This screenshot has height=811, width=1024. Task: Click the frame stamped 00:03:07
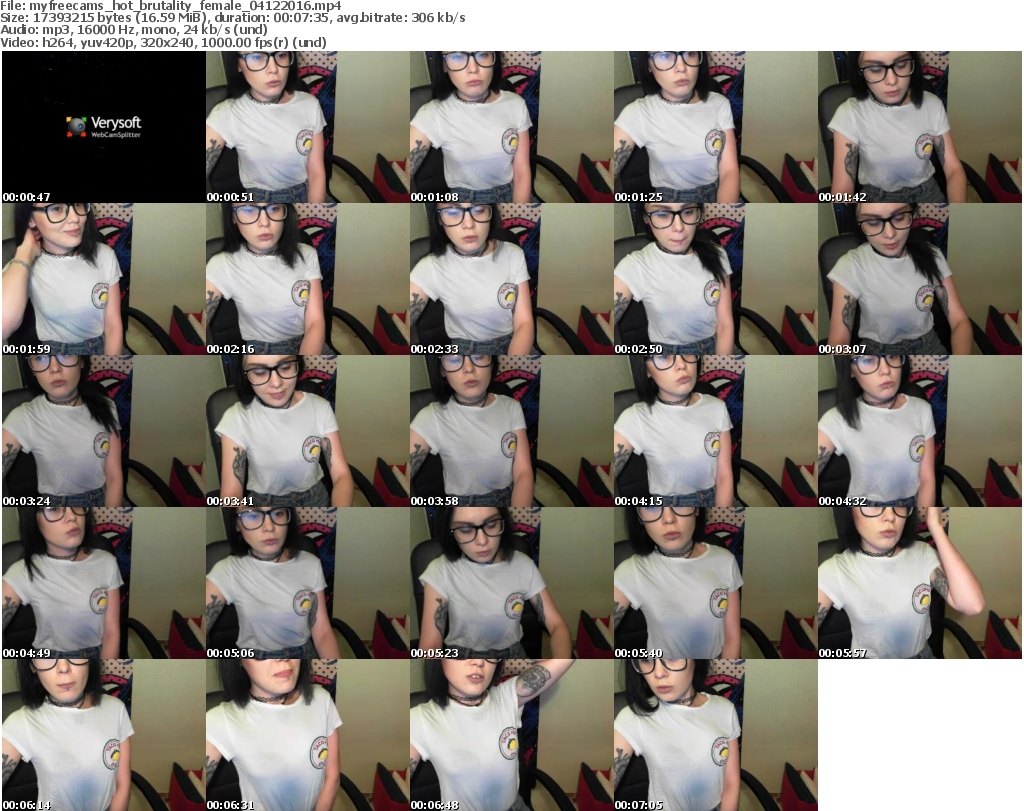(x=920, y=279)
